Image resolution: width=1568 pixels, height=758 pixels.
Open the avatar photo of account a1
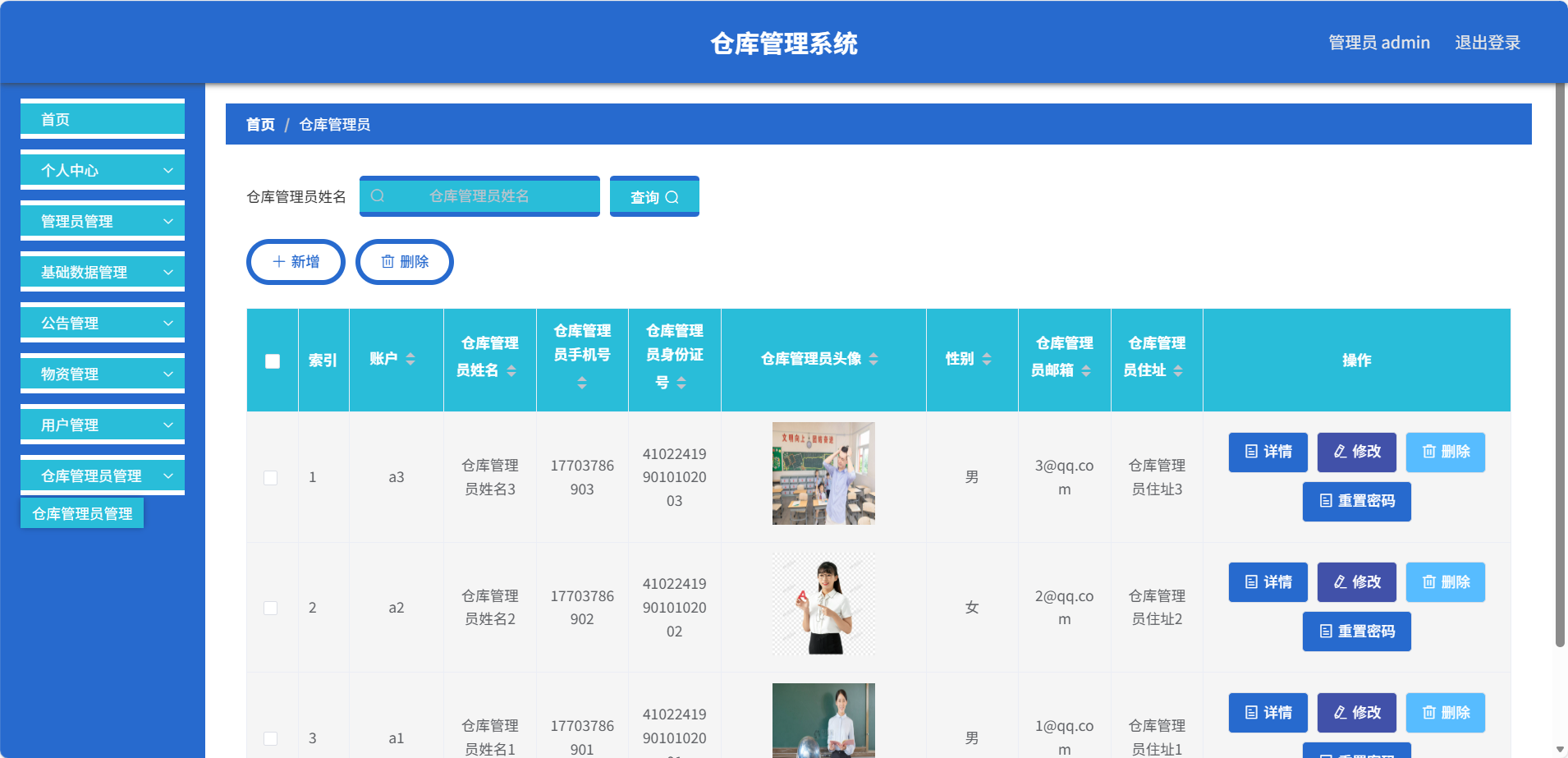[x=823, y=720]
